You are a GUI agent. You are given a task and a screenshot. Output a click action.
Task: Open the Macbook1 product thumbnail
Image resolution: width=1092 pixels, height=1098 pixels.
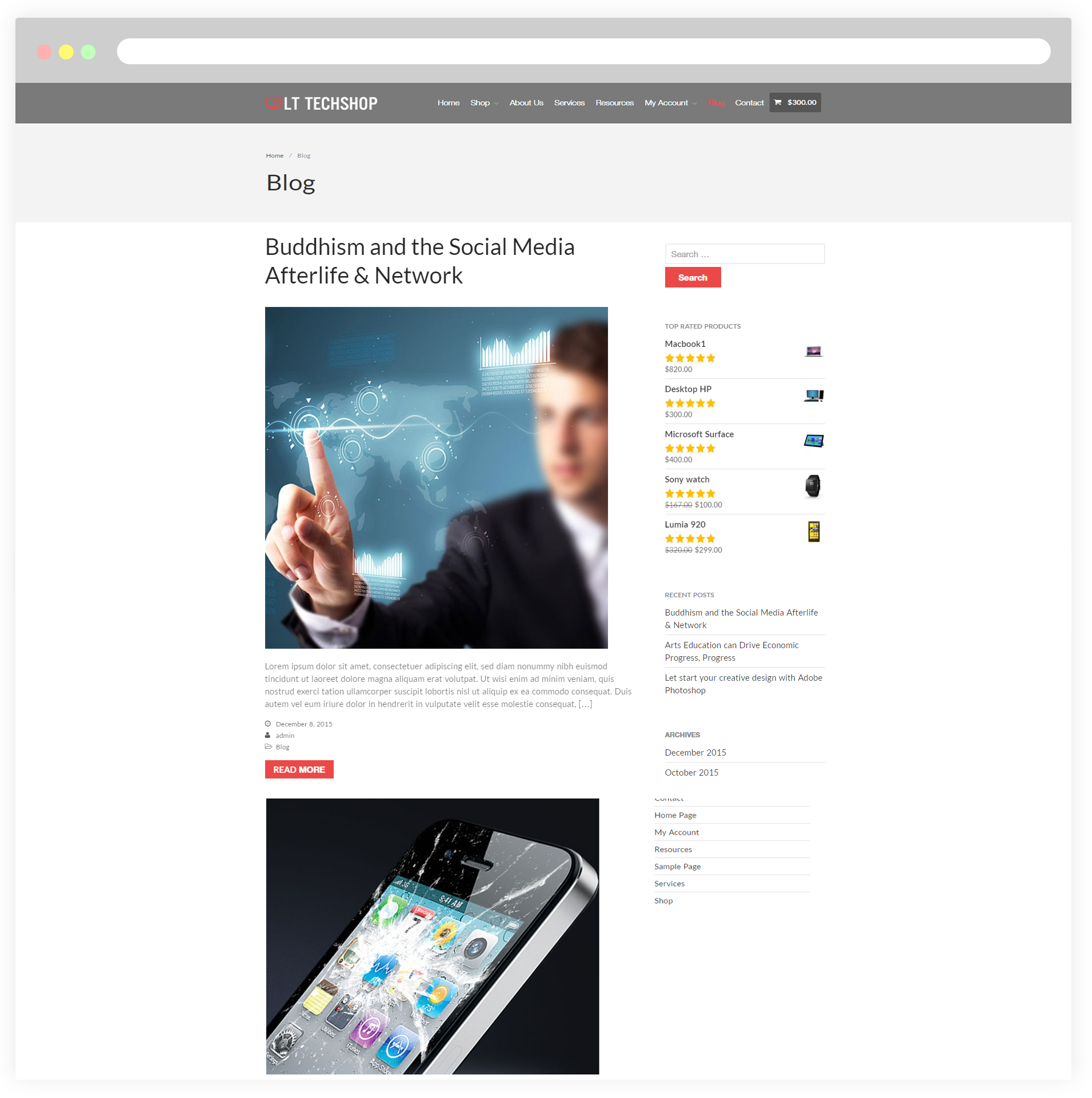coord(814,351)
